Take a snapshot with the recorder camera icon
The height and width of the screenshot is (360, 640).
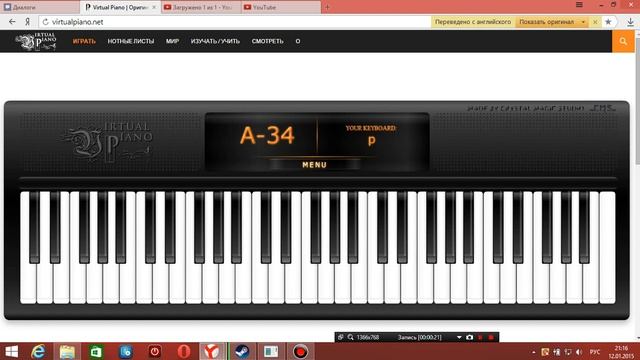tap(469, 337)
